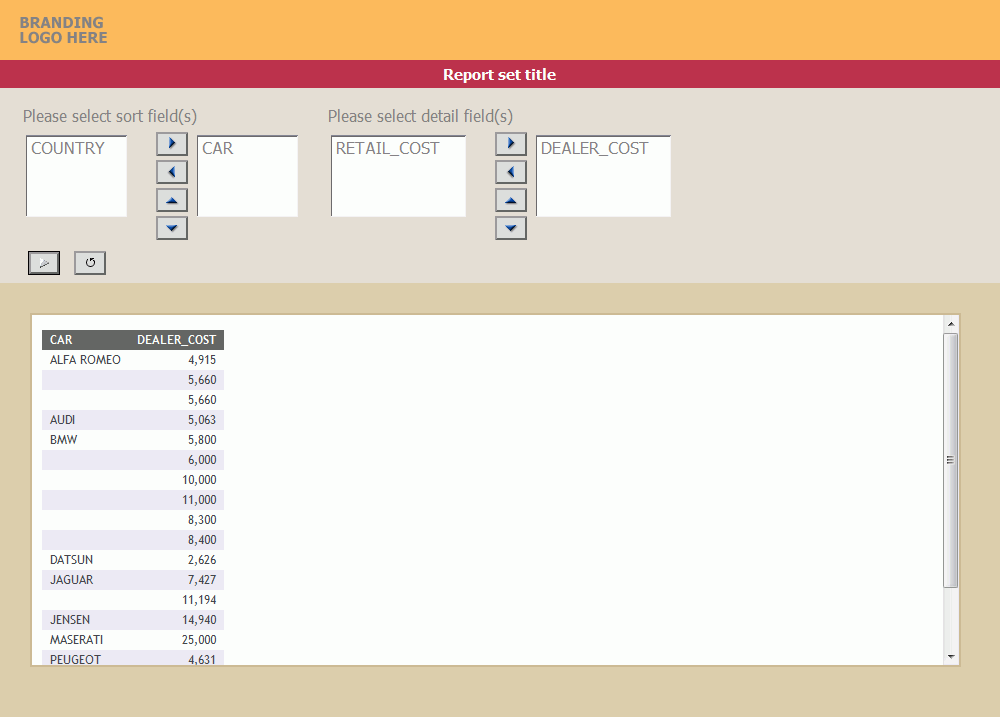Click the 8,300 dealer cost value
The width and height of the screenshot is (1000, 717).
(x=202, y=520)
